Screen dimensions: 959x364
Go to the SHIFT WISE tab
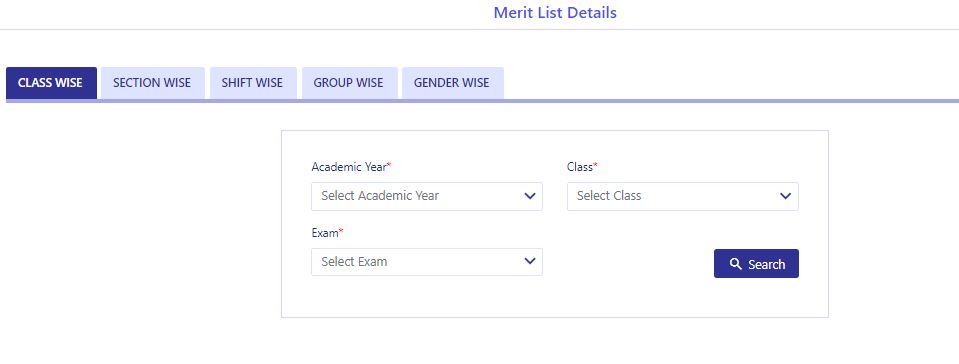[253, 83]
